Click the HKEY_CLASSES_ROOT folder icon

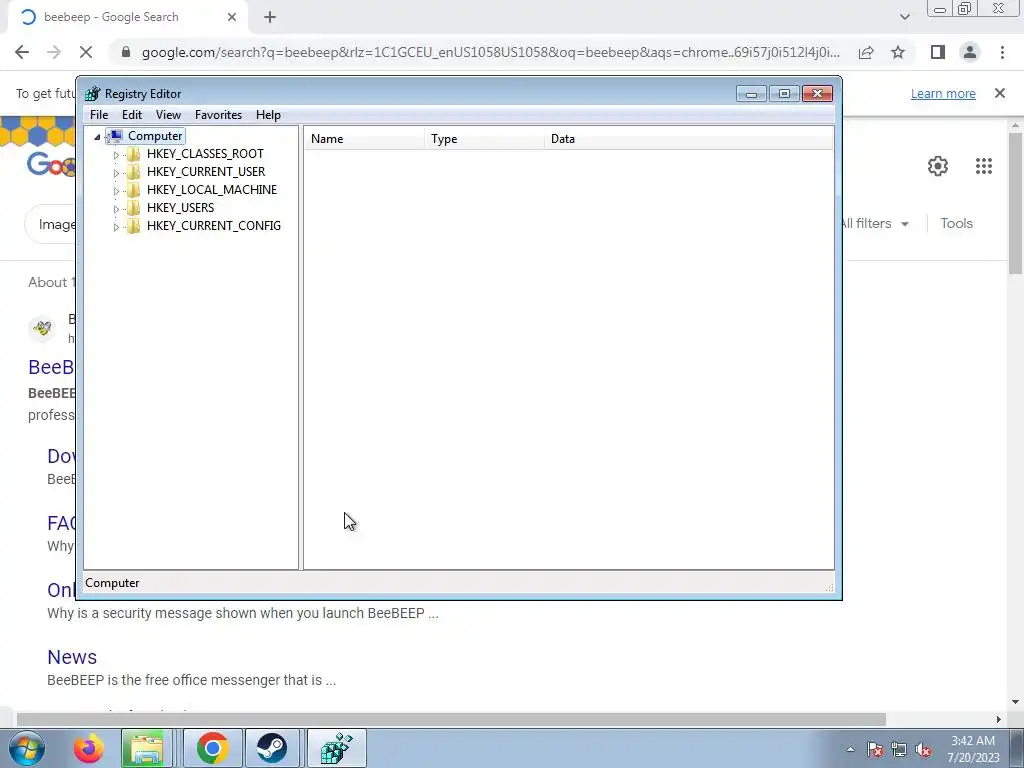[133, 154]
